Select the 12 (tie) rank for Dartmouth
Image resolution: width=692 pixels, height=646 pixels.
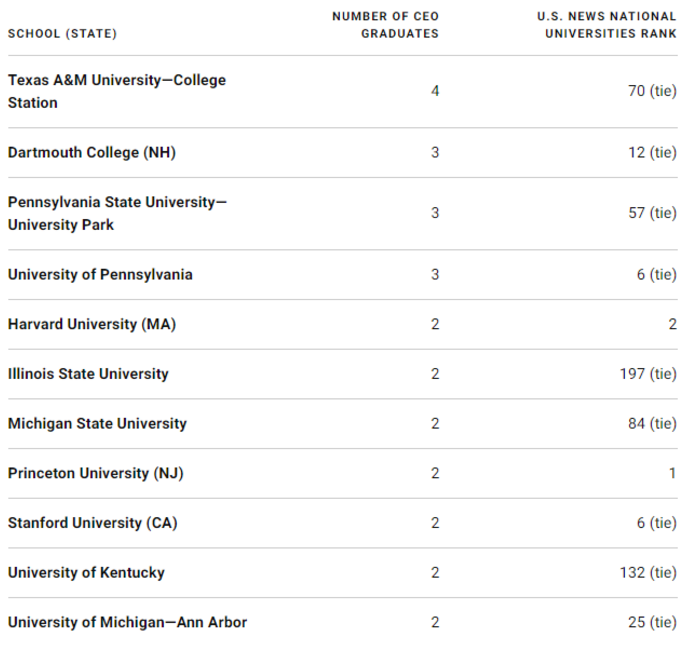pyautogui.click(x=652, y=153)
